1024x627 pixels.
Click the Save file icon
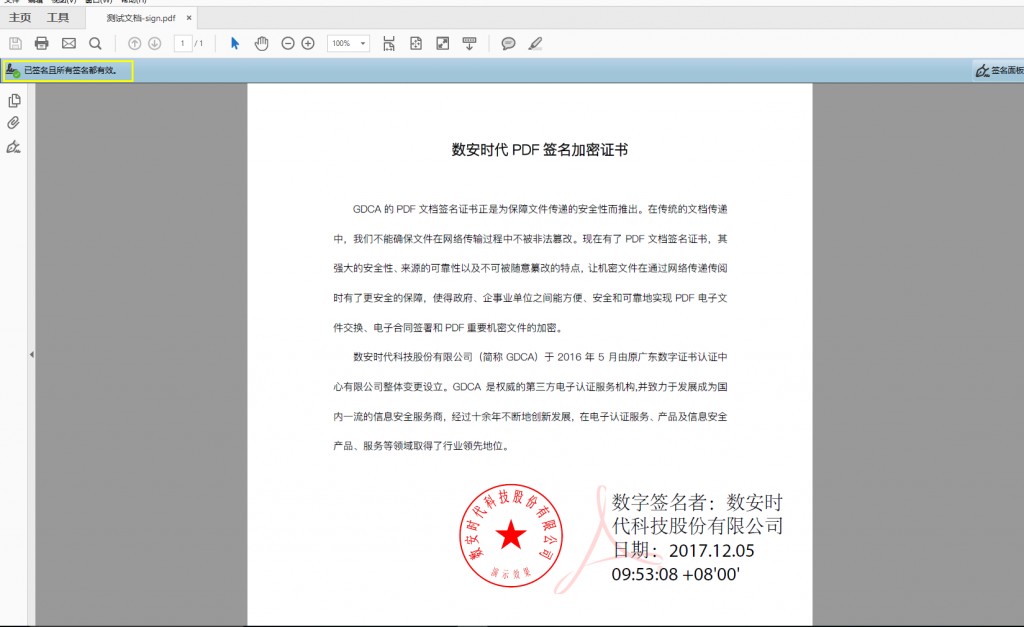pos(15,44)
